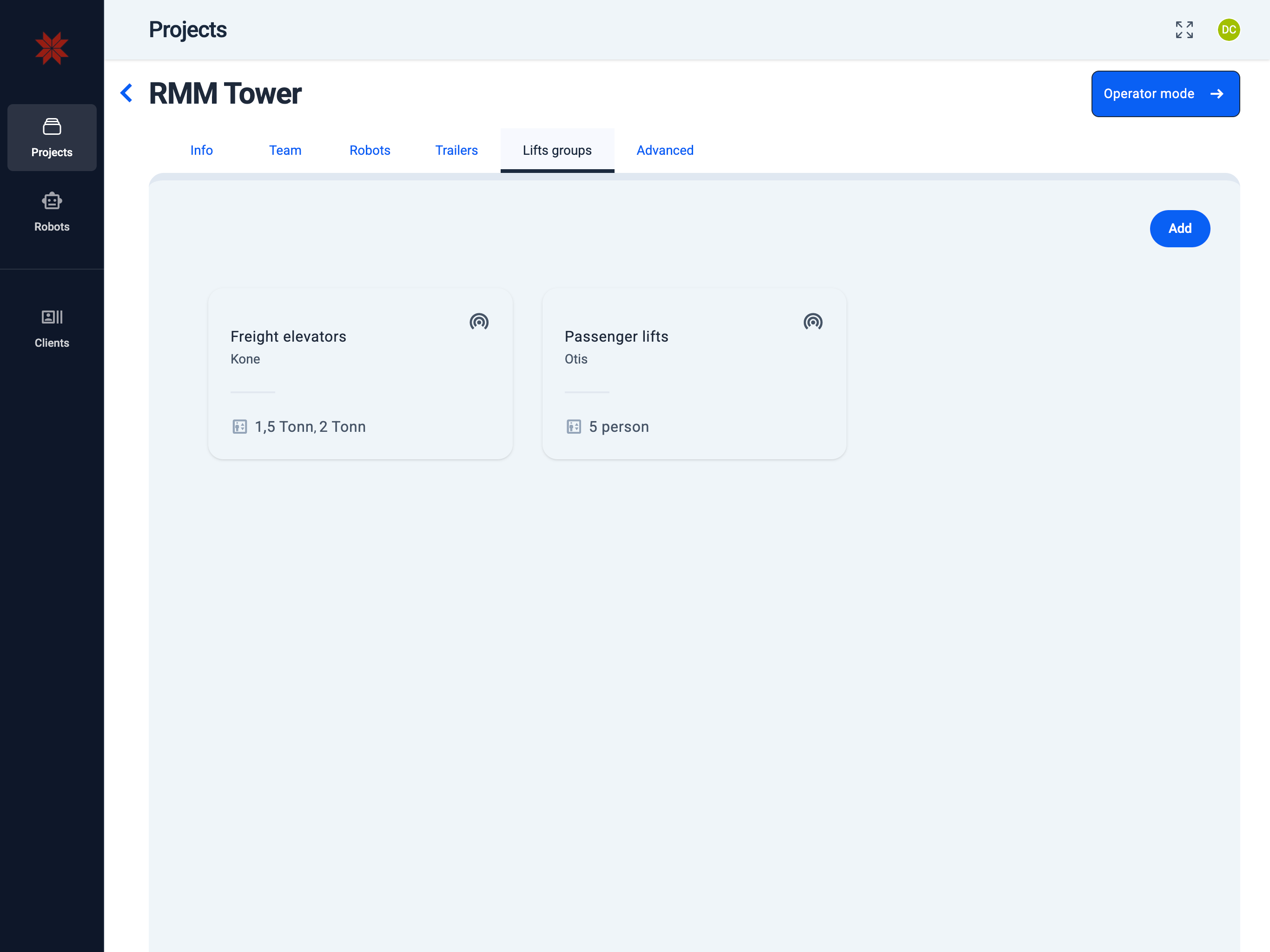The image size is (1270, 952).
Task: Open the Trailers tab
Action: [456, 151]
